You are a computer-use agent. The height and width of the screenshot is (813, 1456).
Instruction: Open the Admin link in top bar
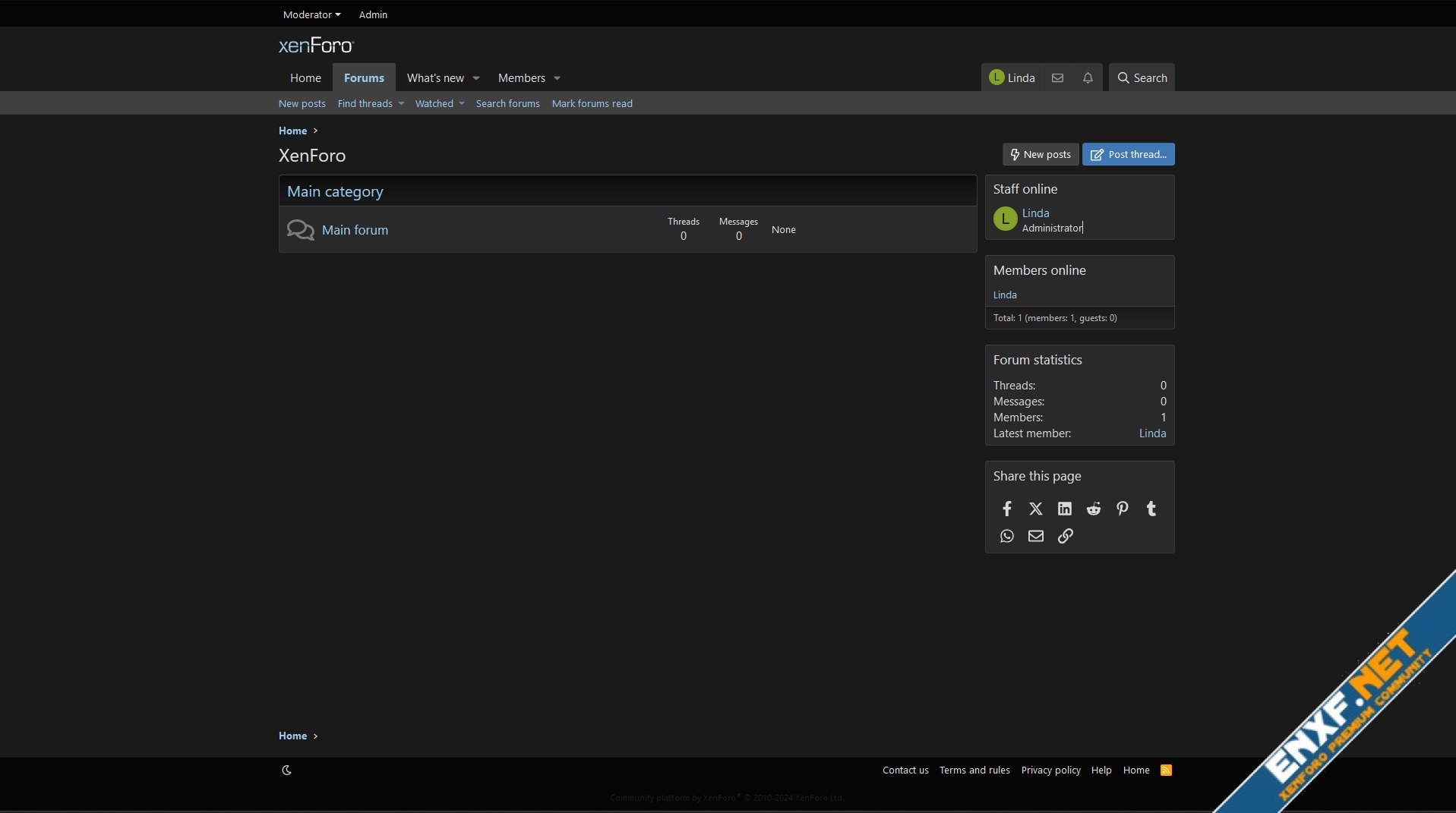click(373, 14)
